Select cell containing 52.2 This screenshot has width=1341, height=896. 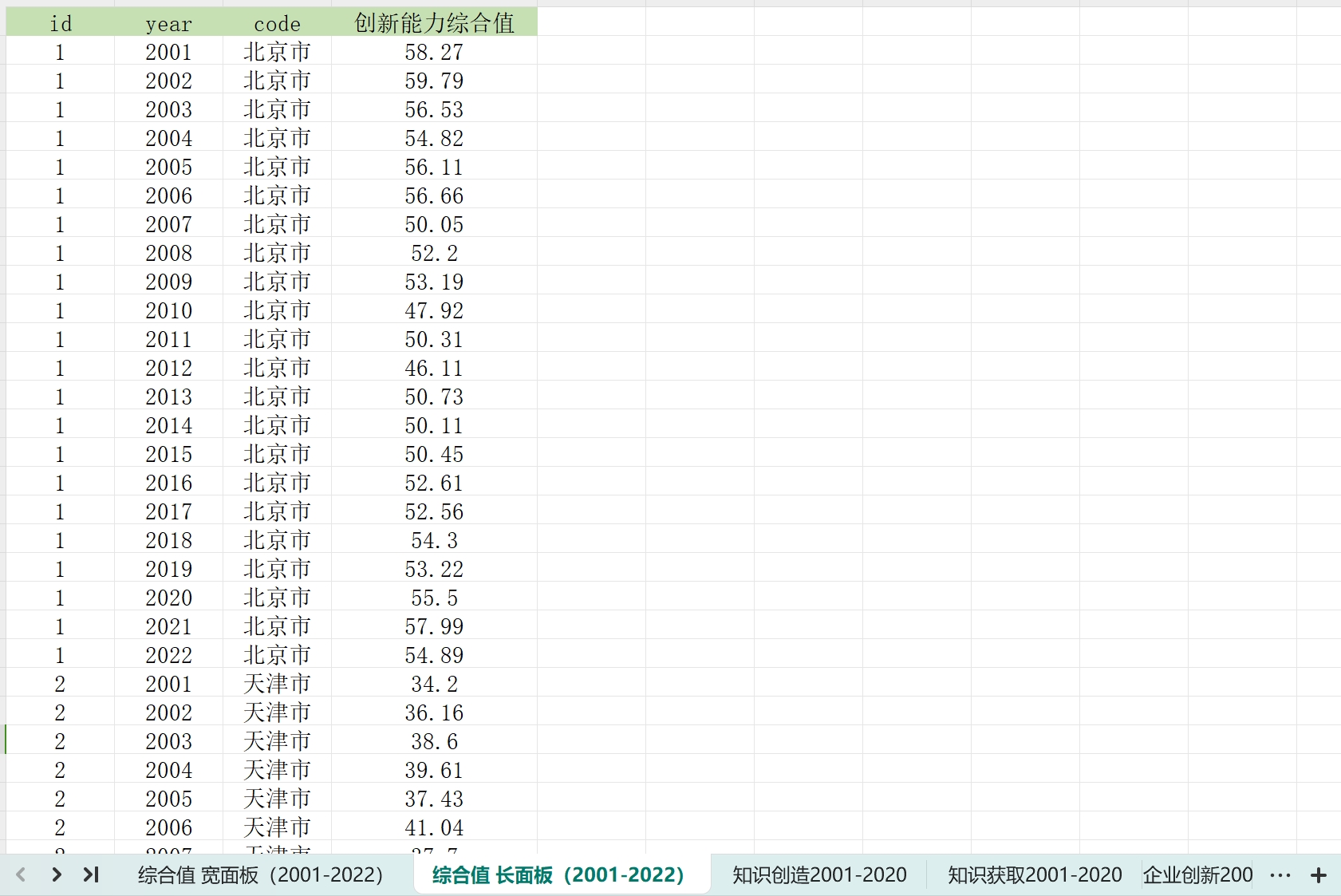[435, 253]
